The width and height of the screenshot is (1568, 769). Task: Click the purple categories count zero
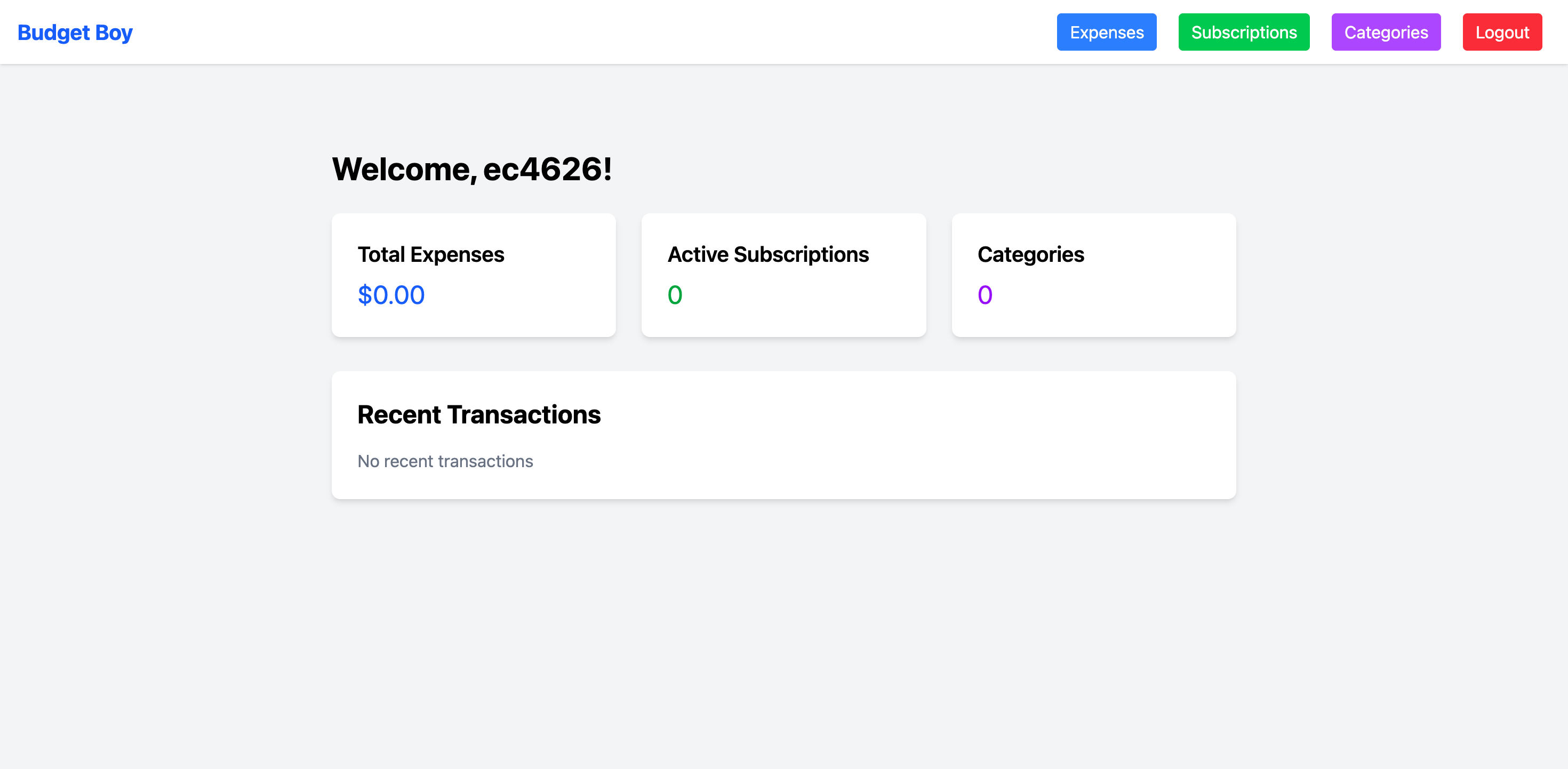[x=984, y=295]
